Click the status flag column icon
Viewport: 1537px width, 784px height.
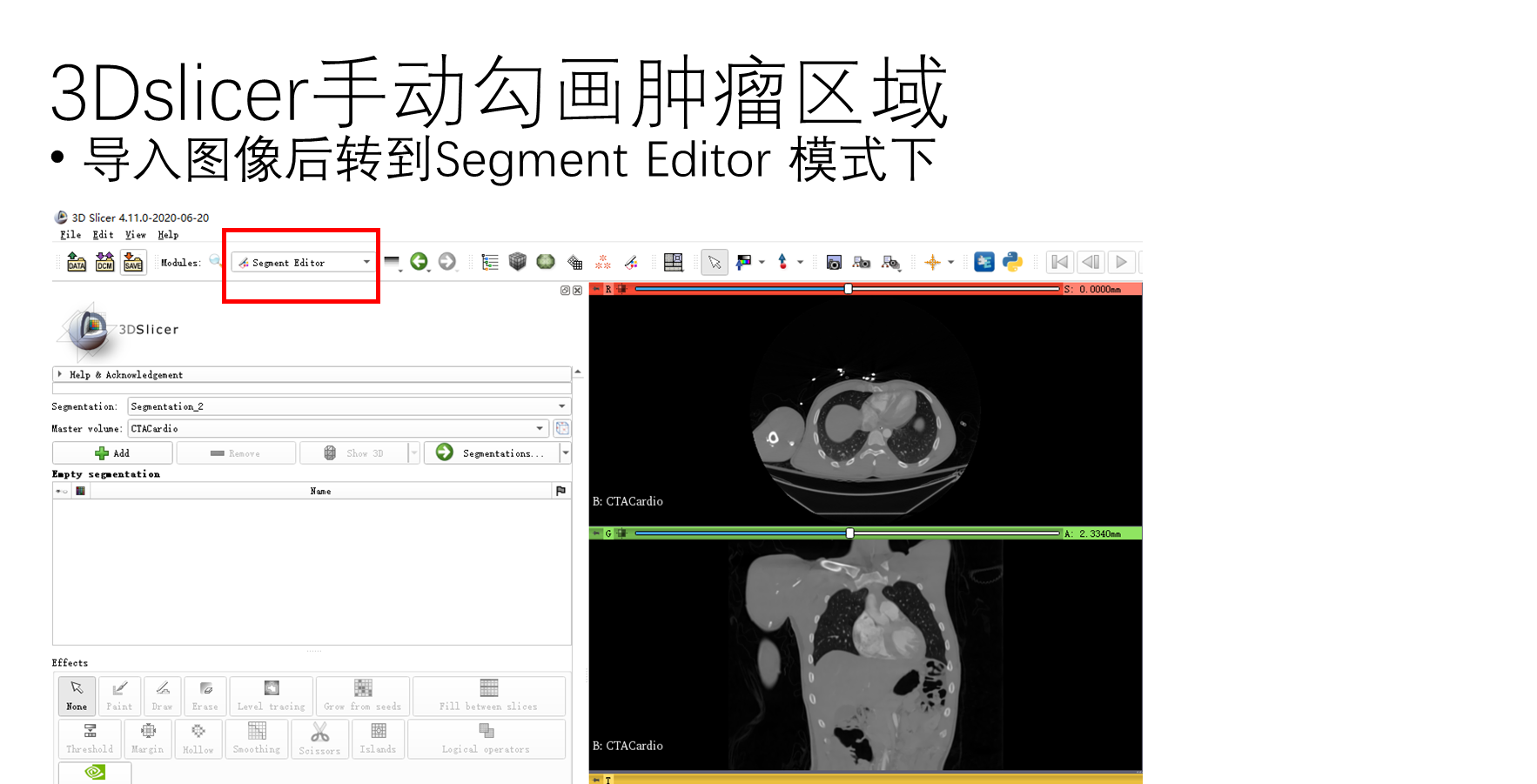click(561, 491)
